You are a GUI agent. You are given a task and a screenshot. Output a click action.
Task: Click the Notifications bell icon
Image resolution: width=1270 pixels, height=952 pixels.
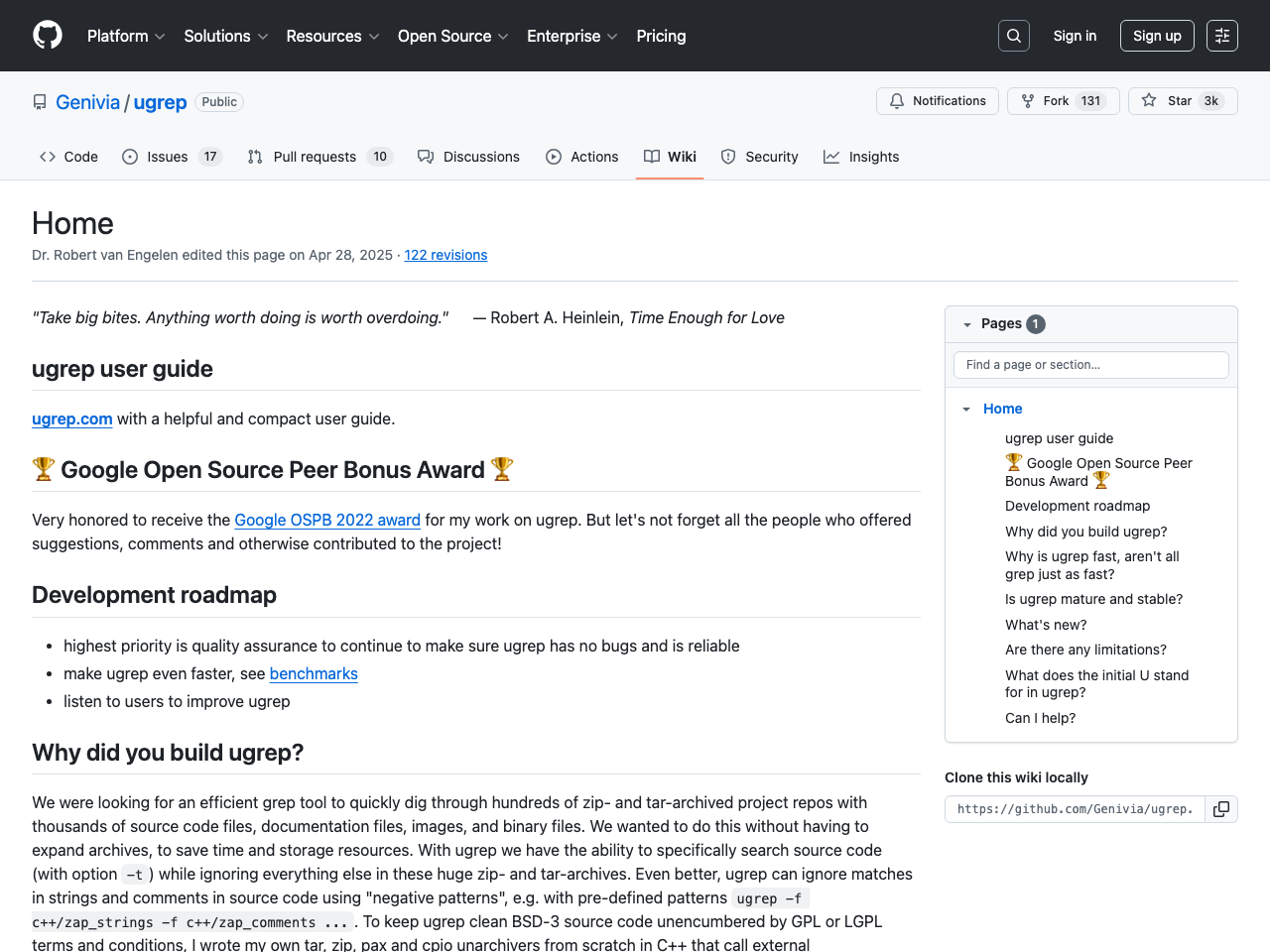[x=896, y=100]
